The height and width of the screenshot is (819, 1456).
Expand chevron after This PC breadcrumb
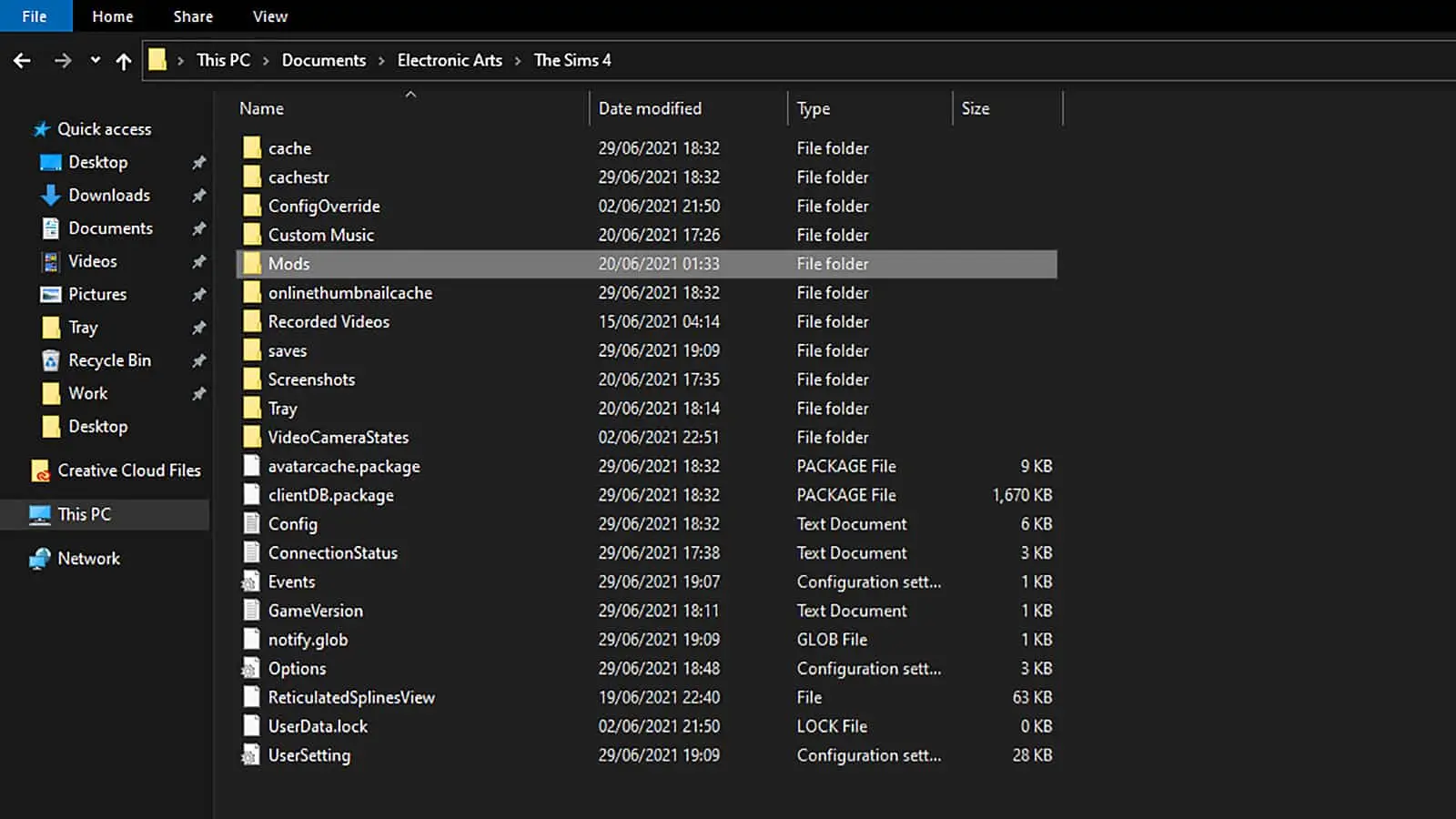click(x=266, y=61)
